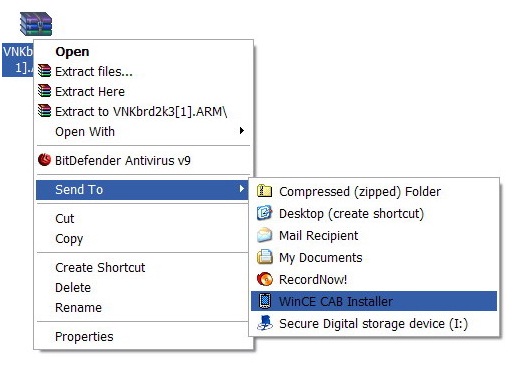This screenshot has height=382, width=519.
Task: Click the WinRAR icon beside Extract to VNKbrd2k3[1].ARM\
Action: (x=44, y=111)
